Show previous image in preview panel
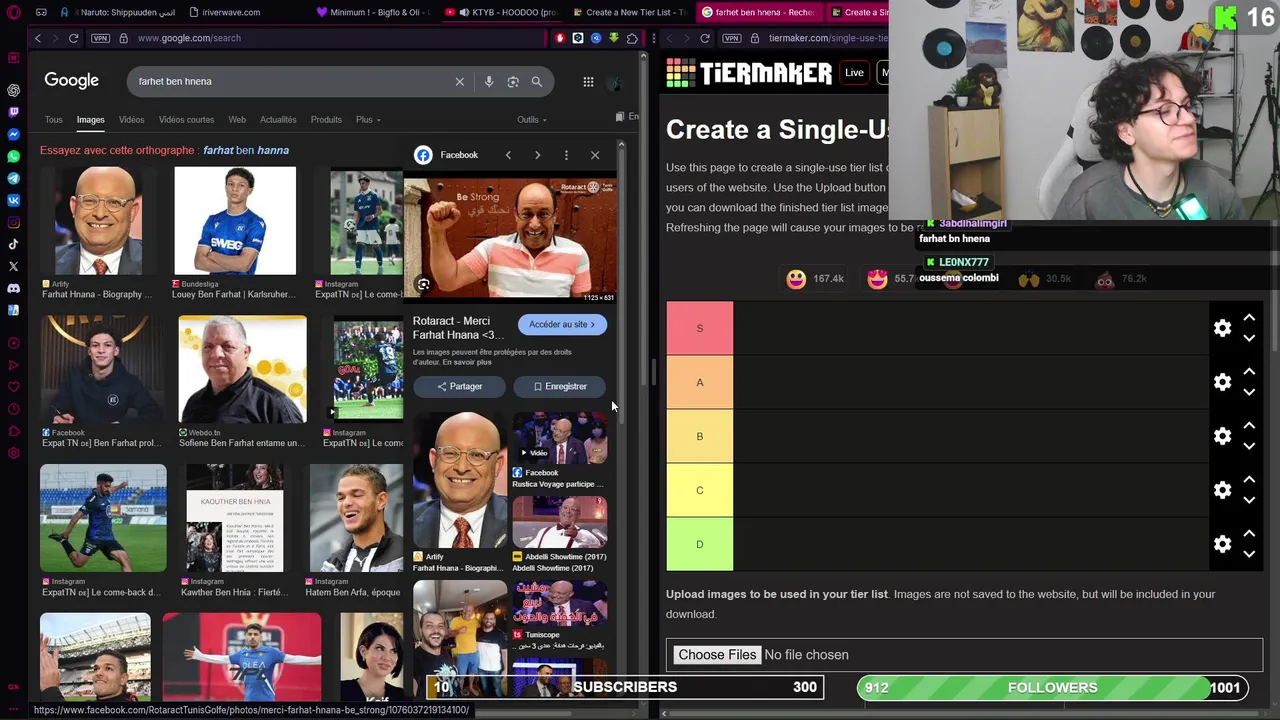 [x=508, y=155]
